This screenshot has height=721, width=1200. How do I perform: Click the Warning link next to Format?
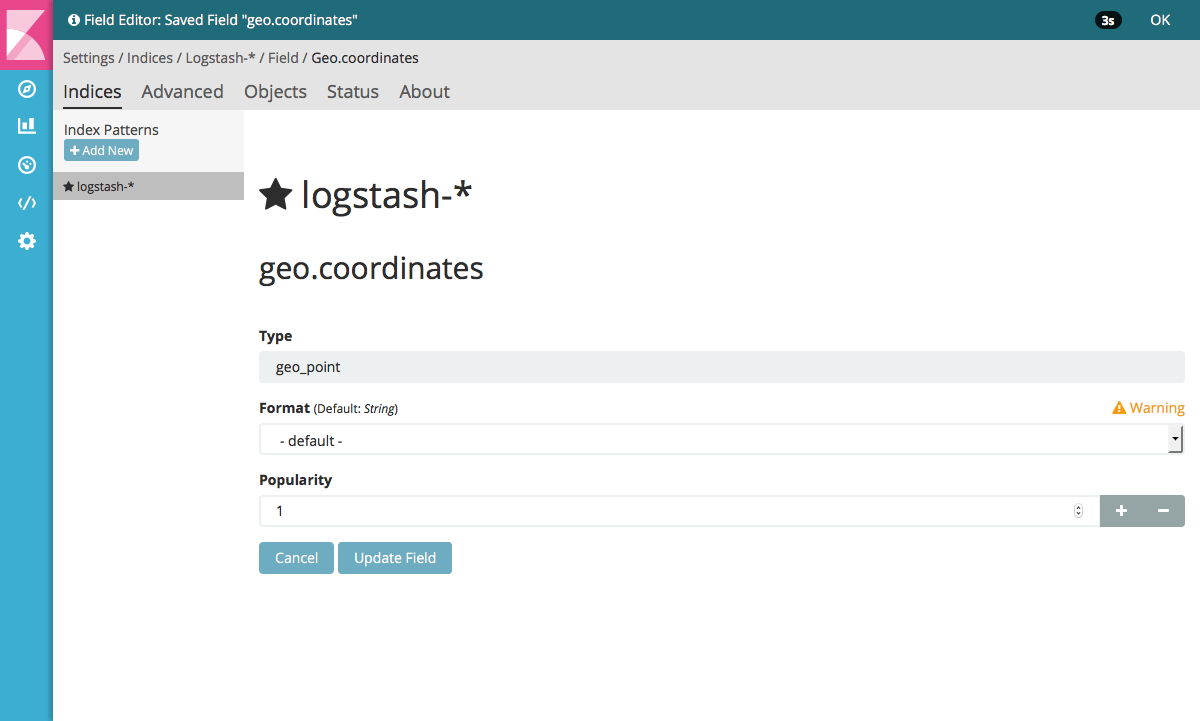(1148, 408)
